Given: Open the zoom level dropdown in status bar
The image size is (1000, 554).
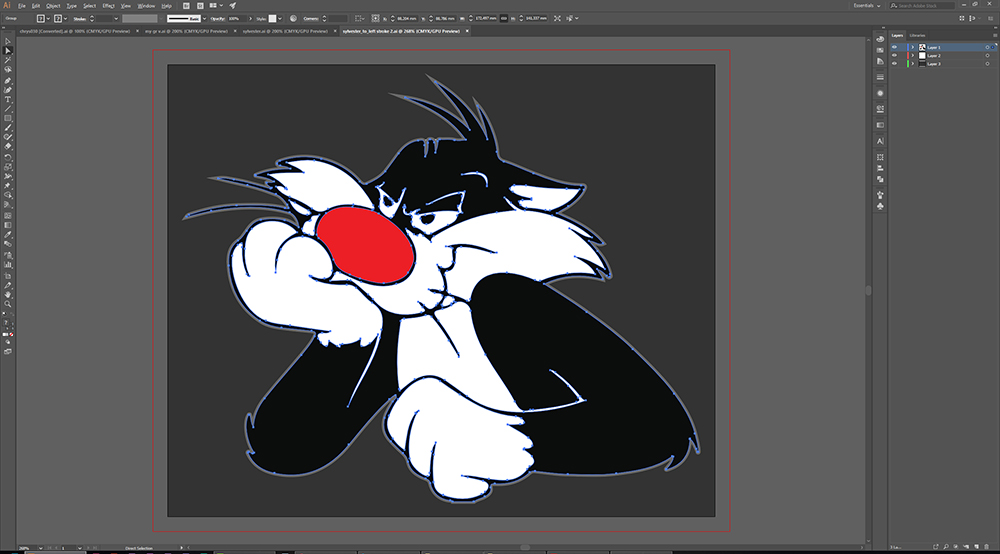Looking at the screenshot, I should pyautogui.click(x=40, y=548).
